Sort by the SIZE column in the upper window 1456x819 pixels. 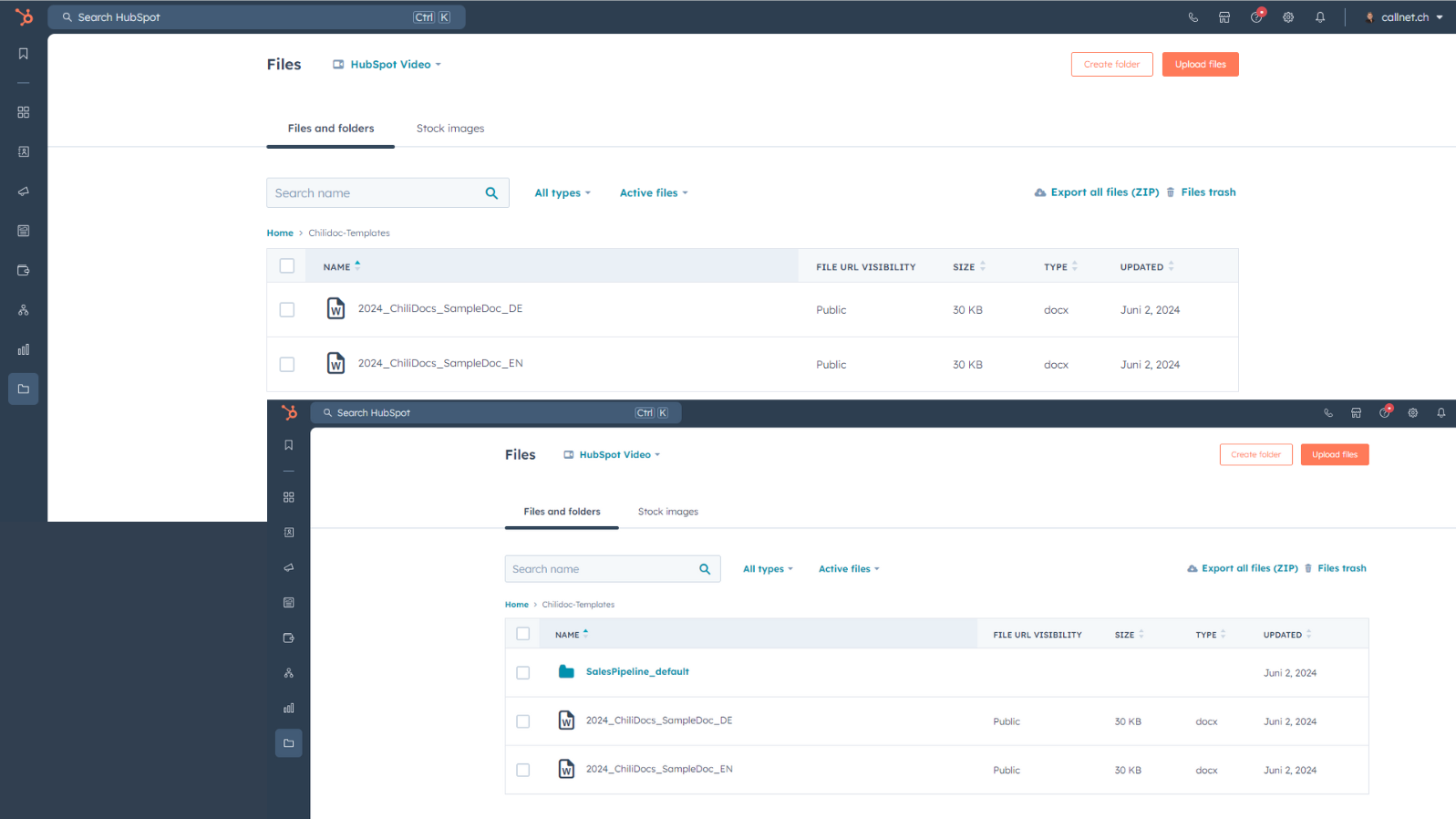(x=969, y=267)
